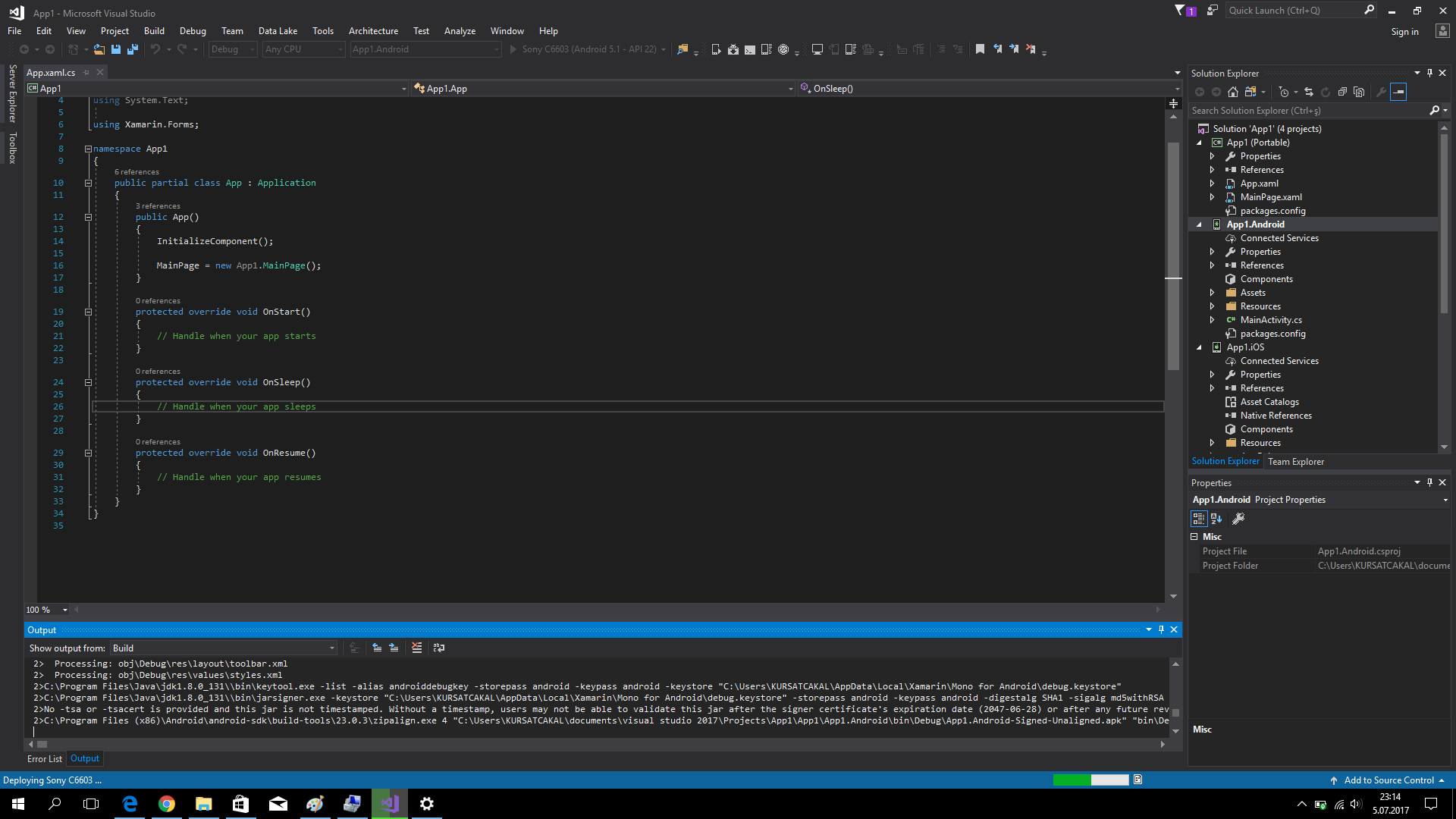Open Property Pages wrench in Properties panel
This screenshot has width=1456, height=819.
point(1238,519)
